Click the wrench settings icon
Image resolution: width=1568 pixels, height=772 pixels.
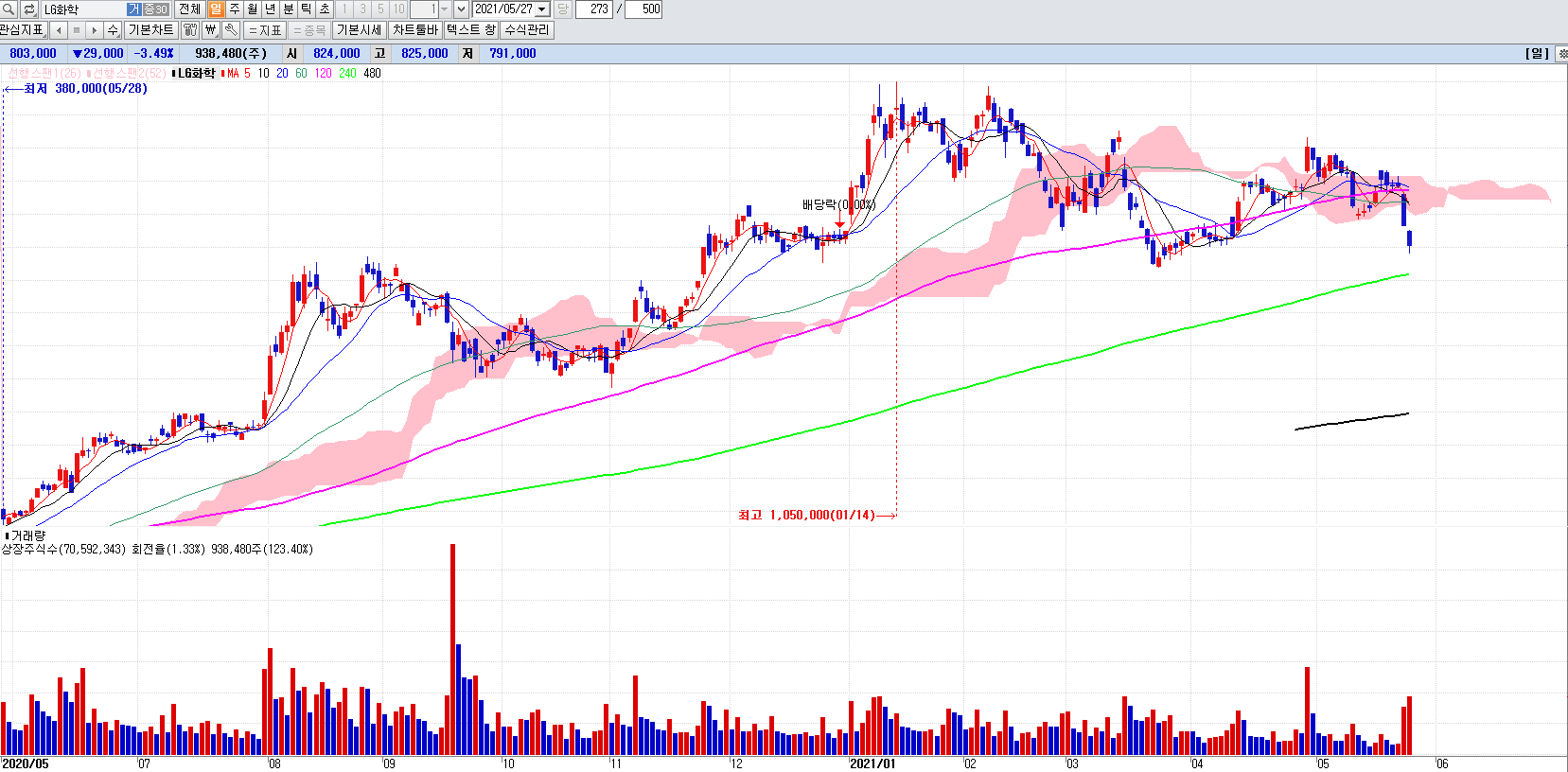pyautogui.click(x=231, y=30)
